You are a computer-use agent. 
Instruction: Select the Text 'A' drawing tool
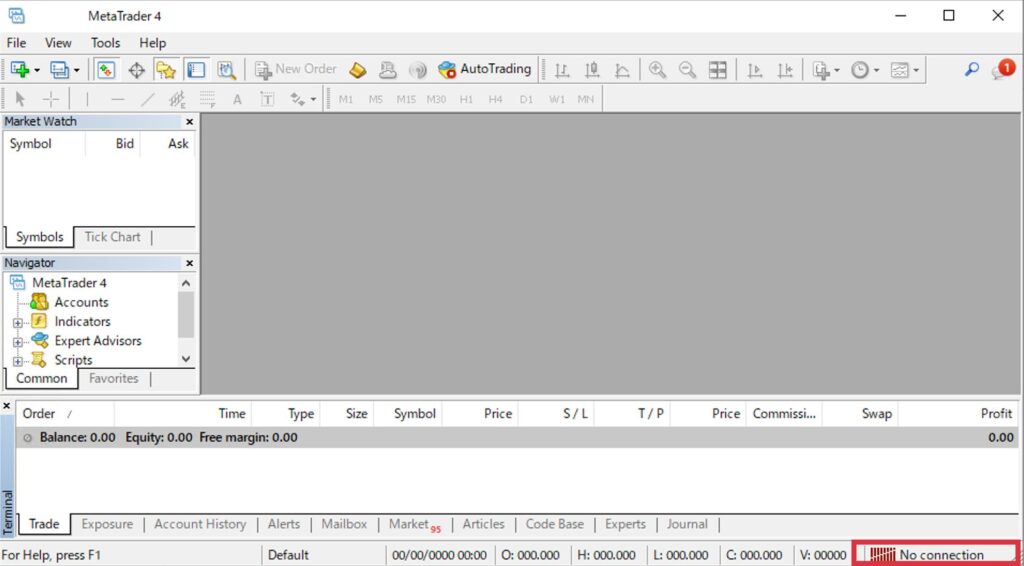coord(238,99)
